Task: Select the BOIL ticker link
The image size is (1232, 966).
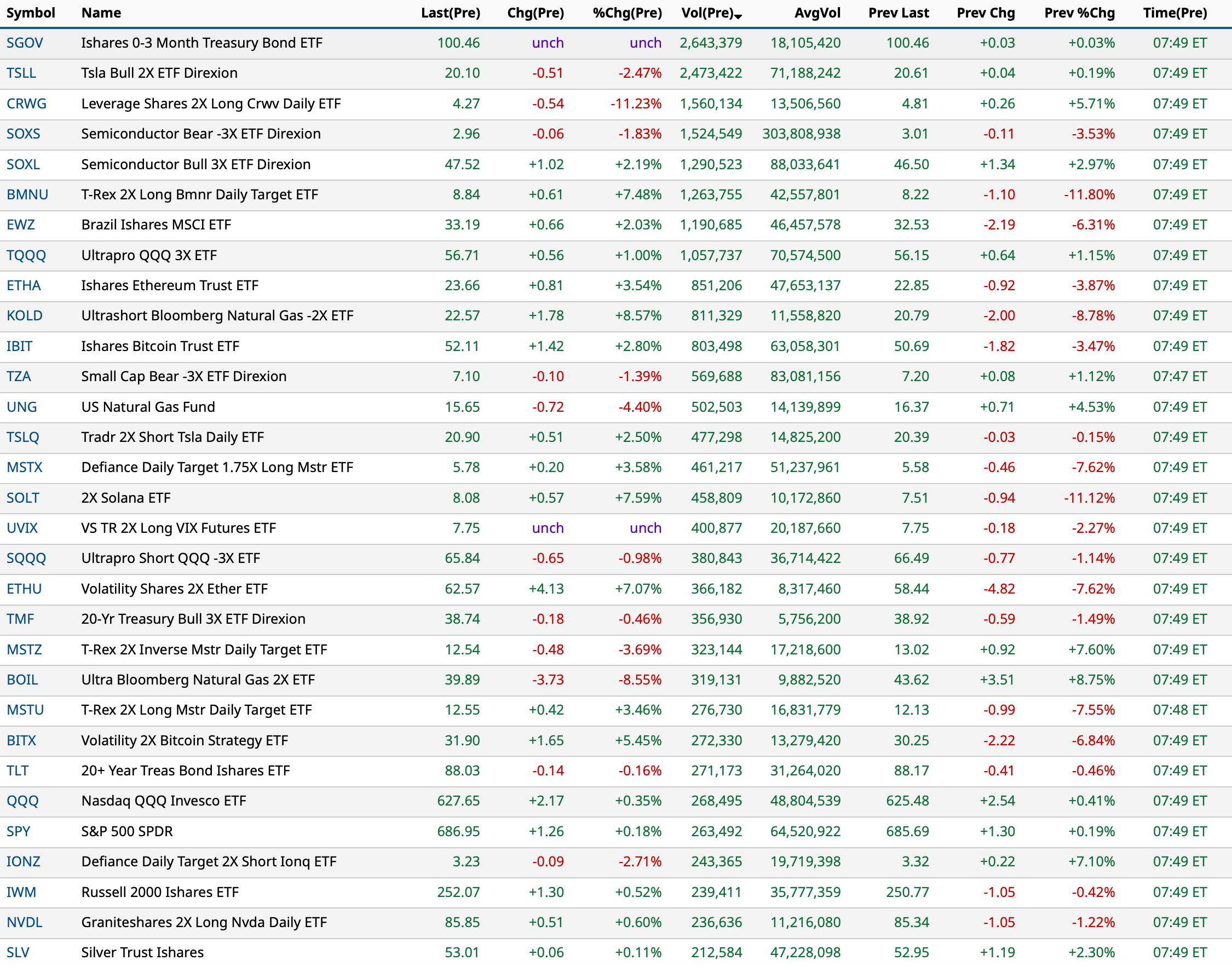Action: [22, 680]
